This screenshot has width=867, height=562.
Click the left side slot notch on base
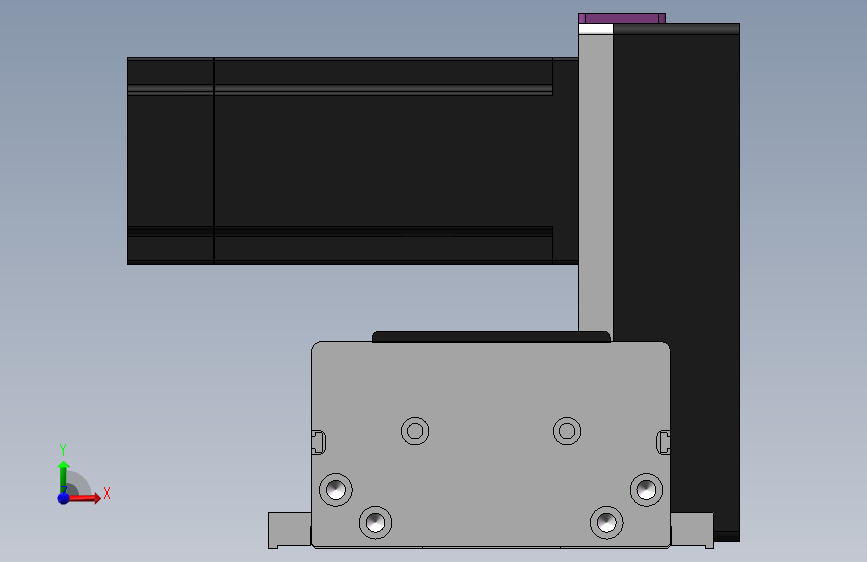318,443
